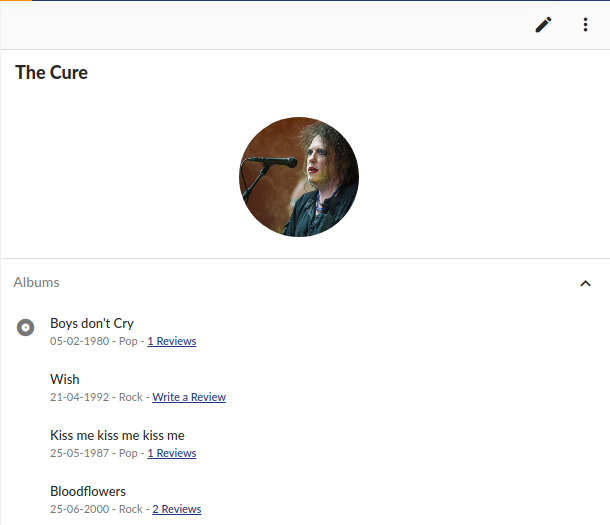Screen dimensions: 610x525
Task: Click the disc icon beside Boys don't Cry
Action: click(x=25, y=327)
